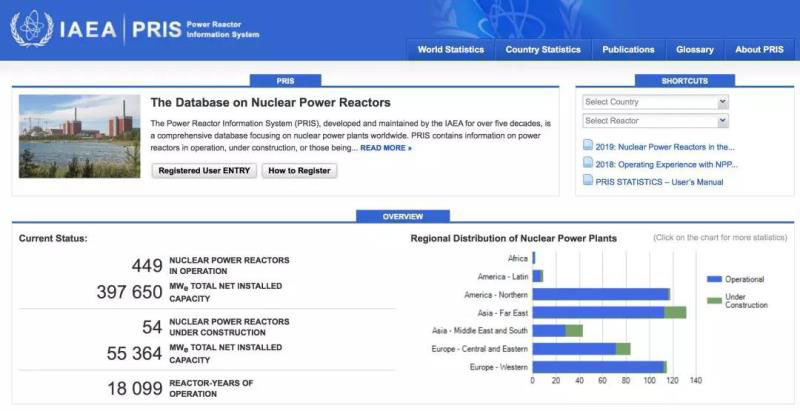Image resolution: width=800 pixels, height=411 pixels.
Task: Open the Glossary page
Action: coord(694,49)
